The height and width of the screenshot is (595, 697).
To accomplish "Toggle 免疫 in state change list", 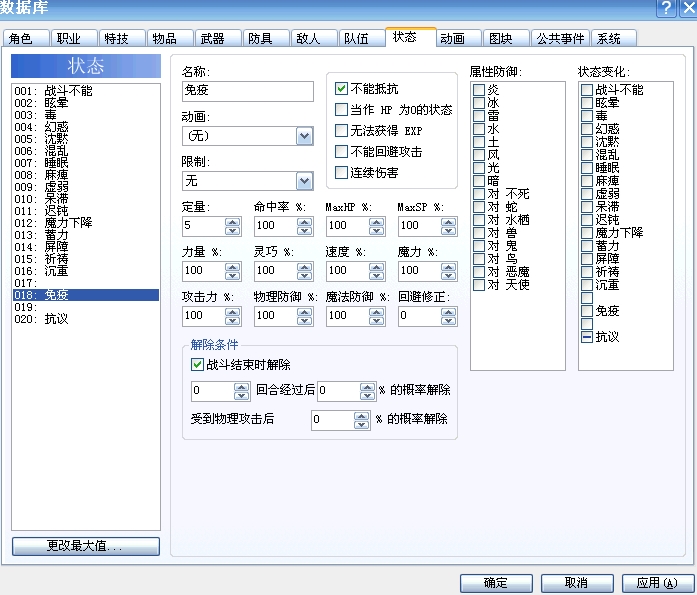I will click(x=587, y=311).
